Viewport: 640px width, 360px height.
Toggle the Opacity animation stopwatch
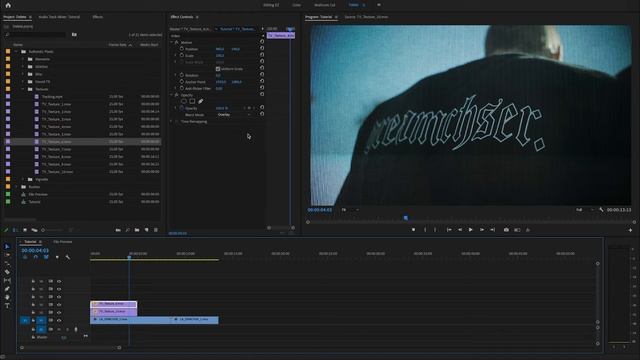(x=182, y=108)
